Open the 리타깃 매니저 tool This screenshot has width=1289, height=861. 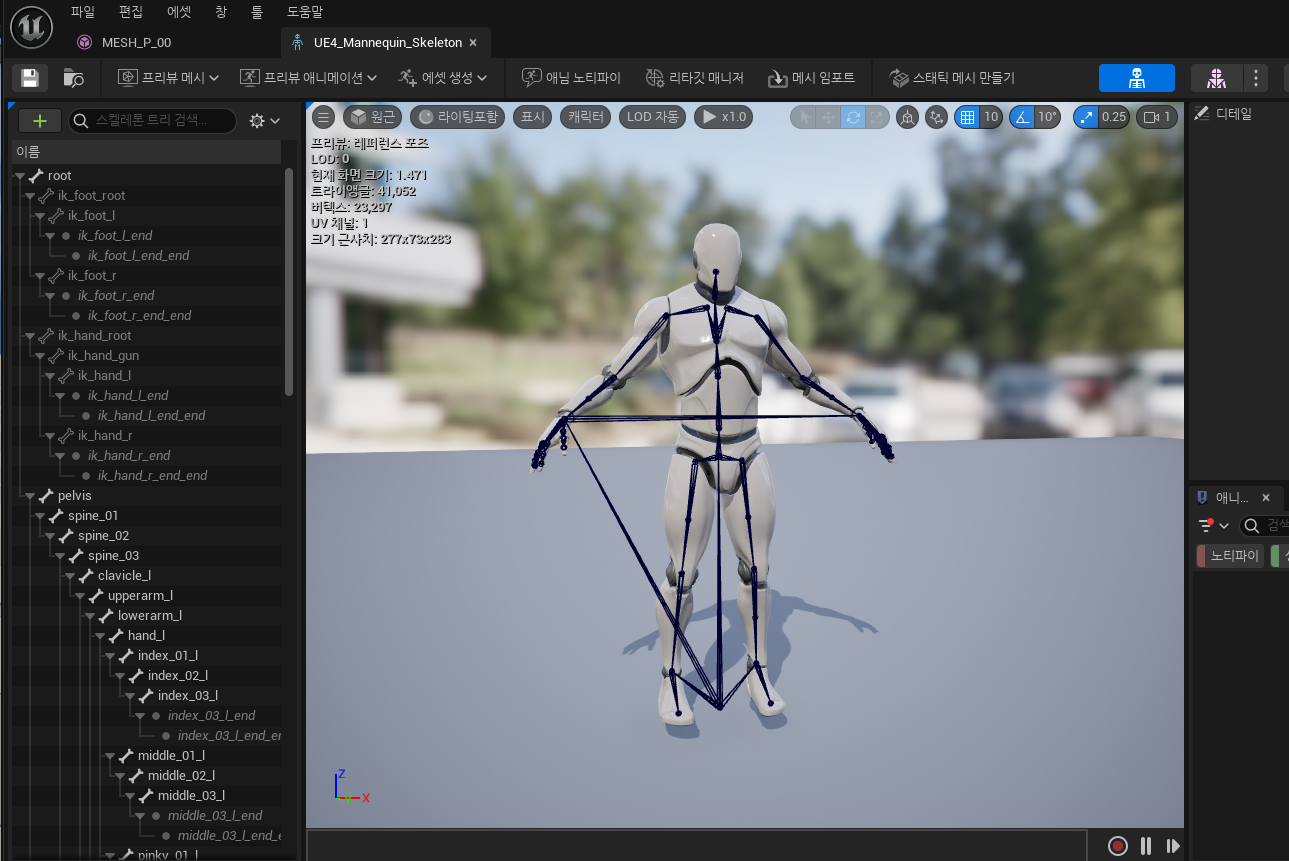point(694,78)
